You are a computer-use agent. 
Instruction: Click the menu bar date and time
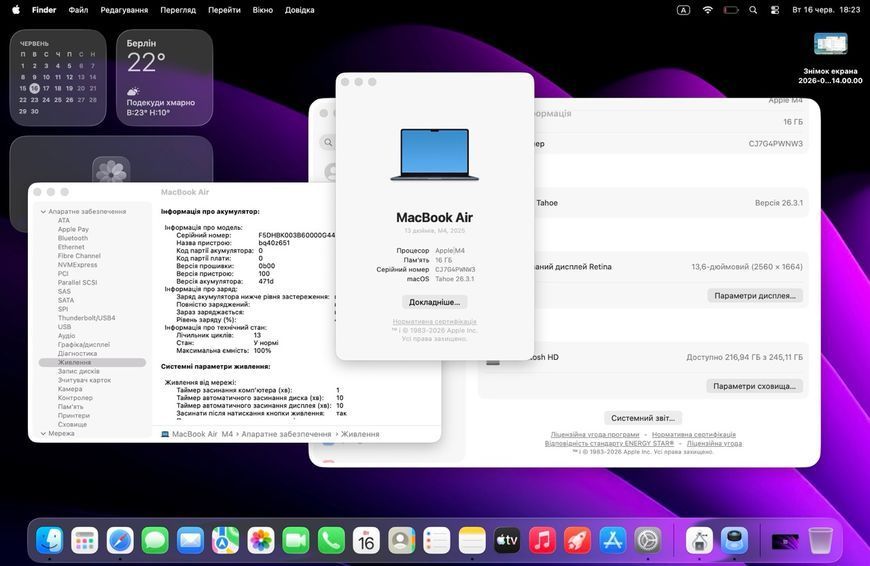[826, 10]
